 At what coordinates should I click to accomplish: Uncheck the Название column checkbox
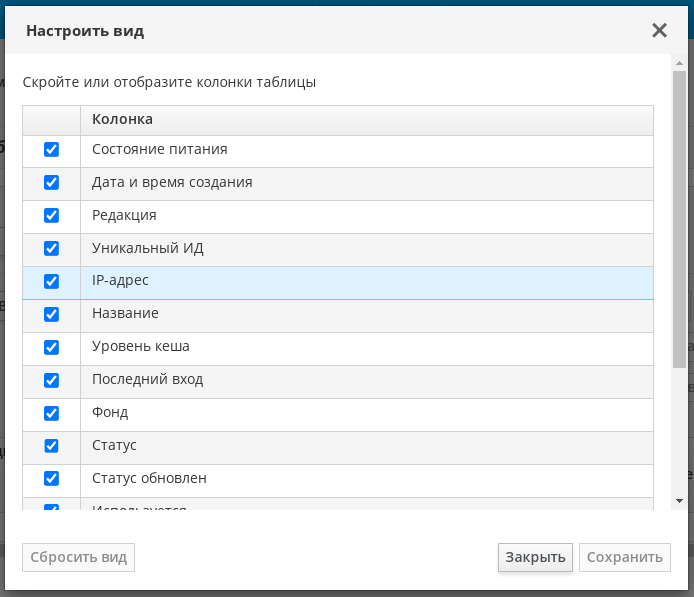tap(51, 314)
